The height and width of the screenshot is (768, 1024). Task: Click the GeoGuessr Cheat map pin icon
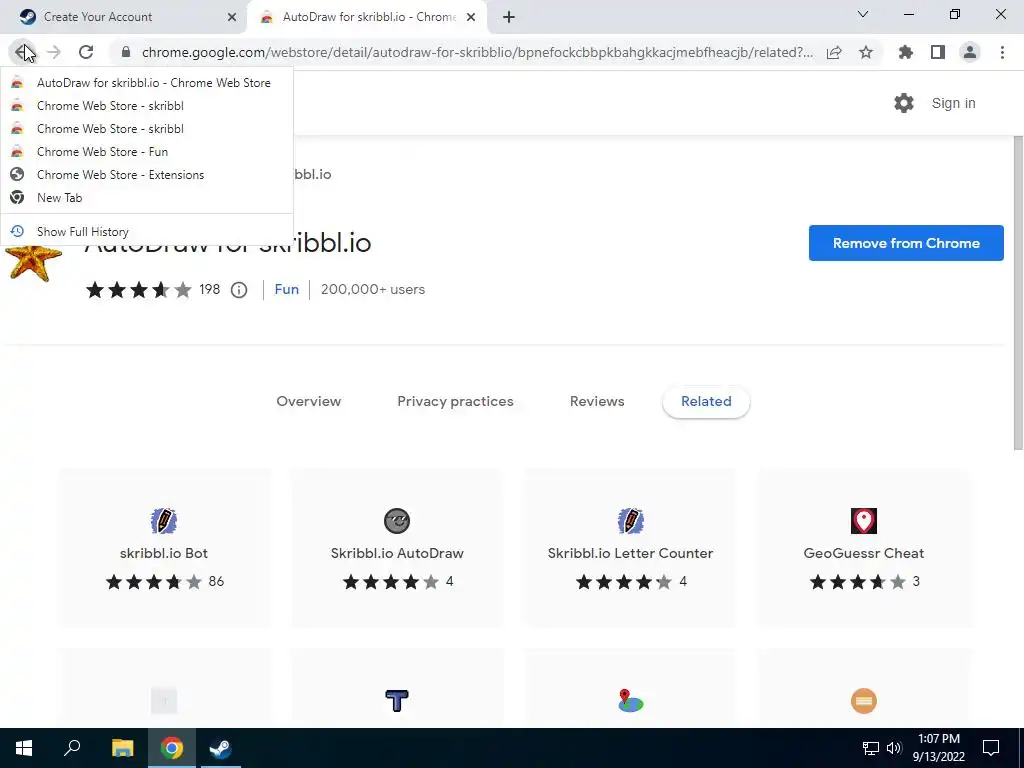coord(863,520)
